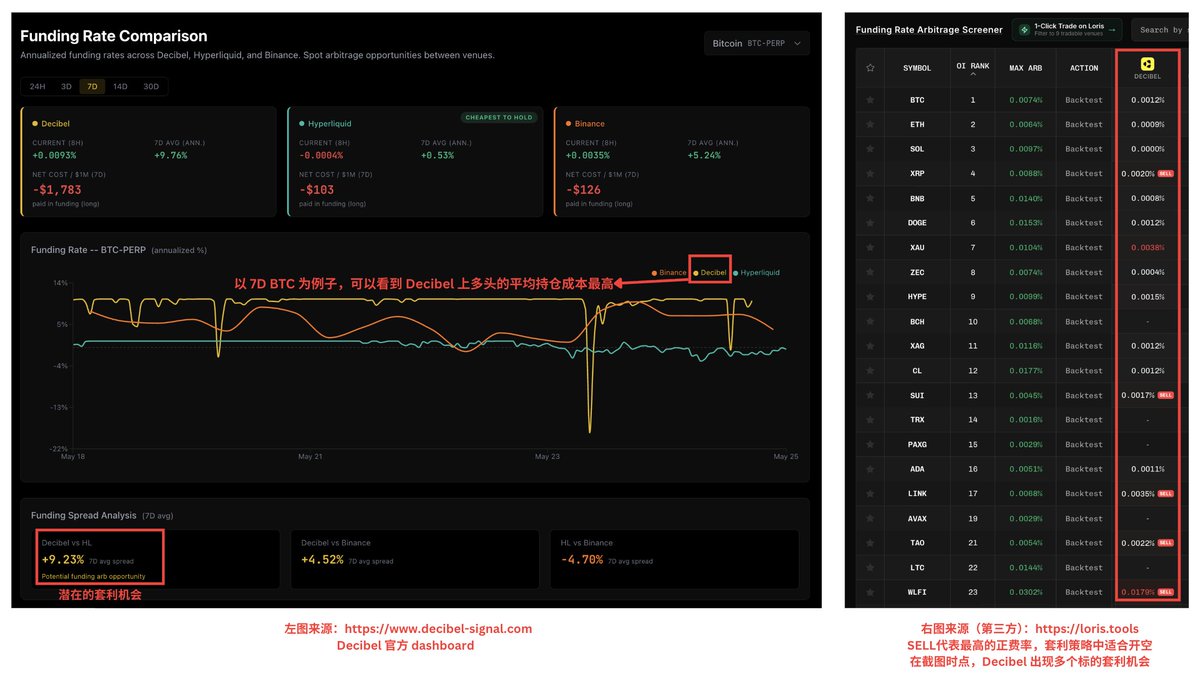Star the ZEC row
The height and width of the screenshot is (678, 1200).
click(870, 272)
